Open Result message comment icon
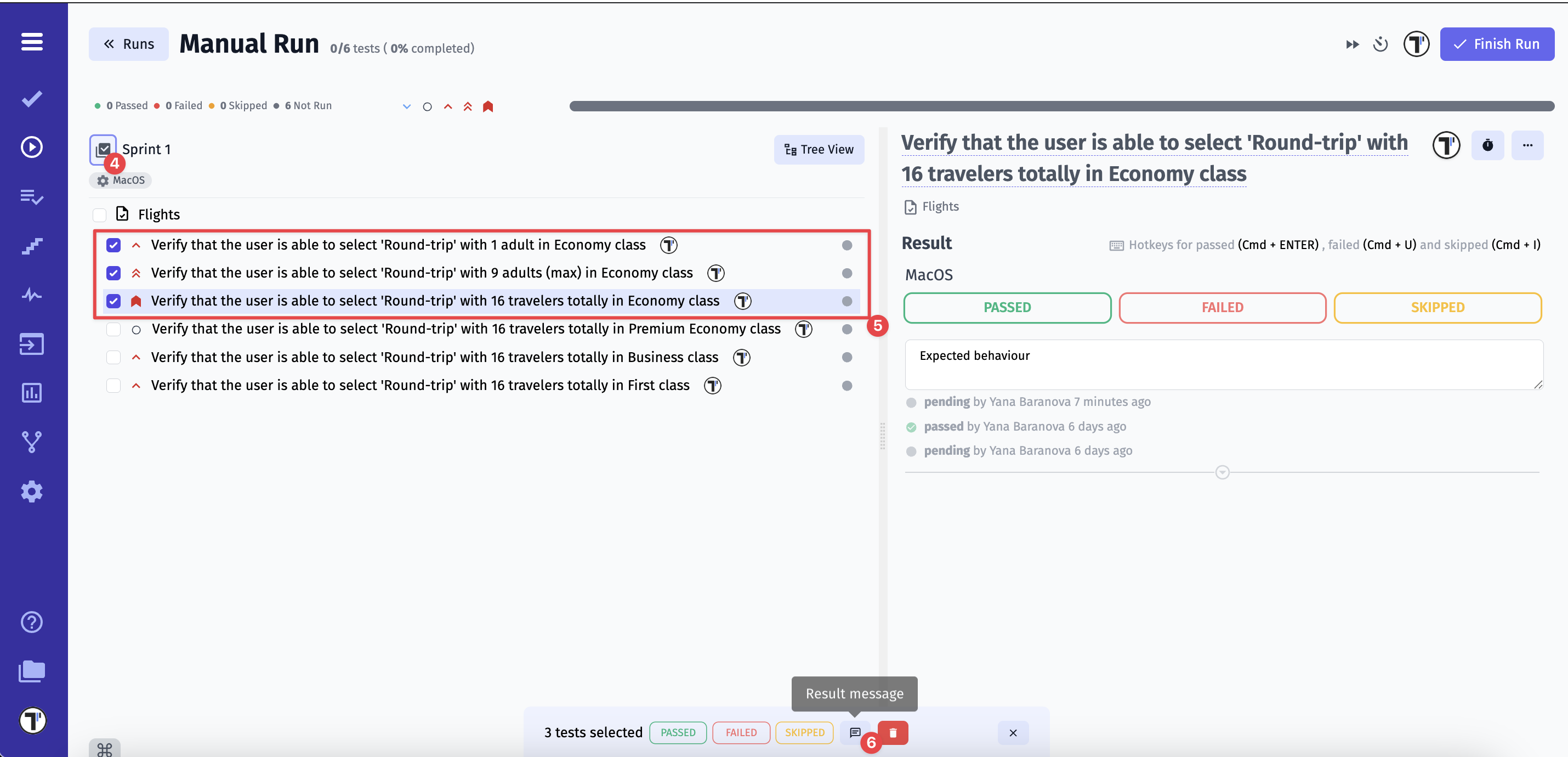 tap(855, 733)
